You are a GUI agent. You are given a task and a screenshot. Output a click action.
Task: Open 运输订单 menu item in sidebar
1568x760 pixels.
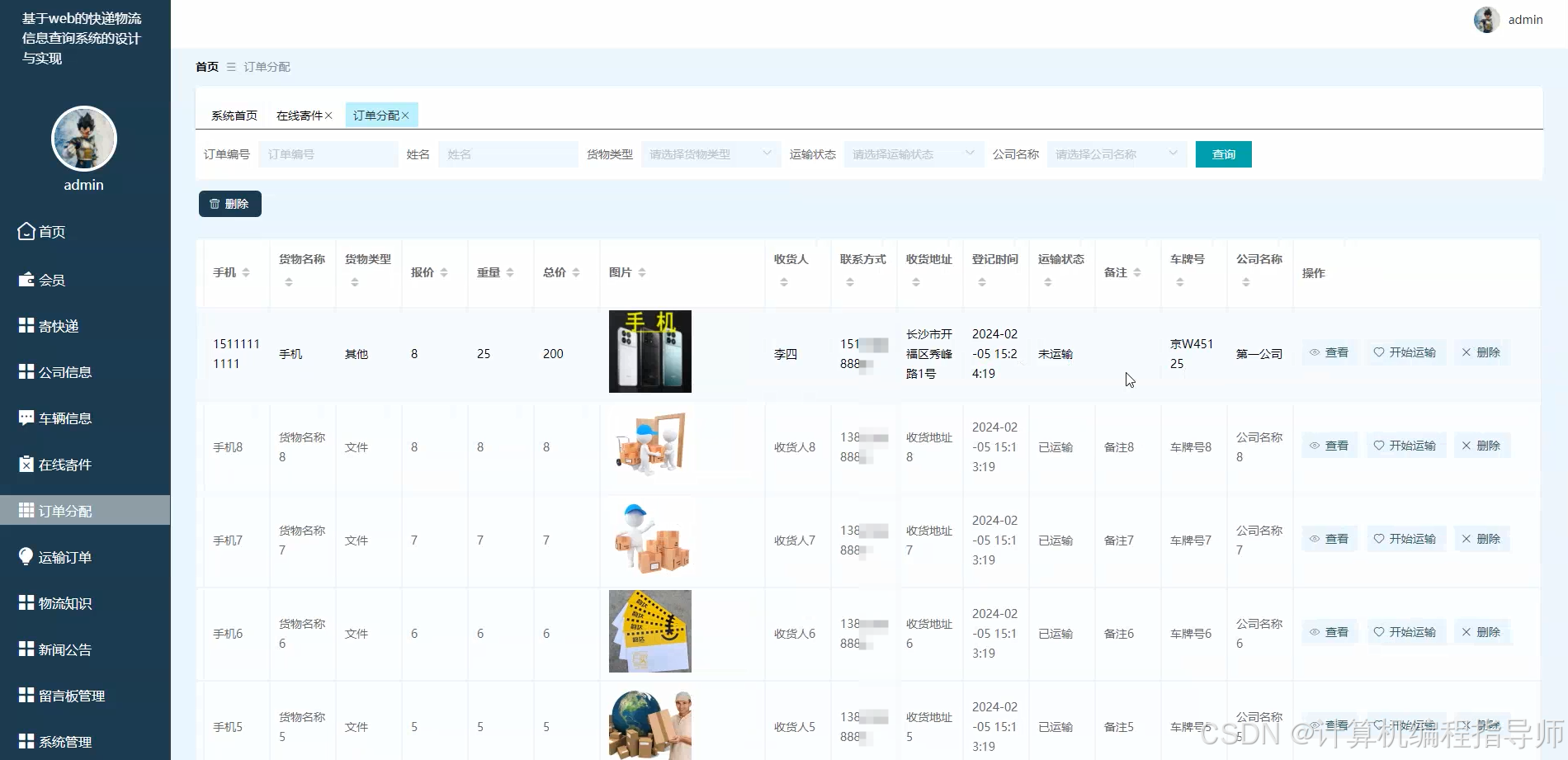tap(85, 557)
